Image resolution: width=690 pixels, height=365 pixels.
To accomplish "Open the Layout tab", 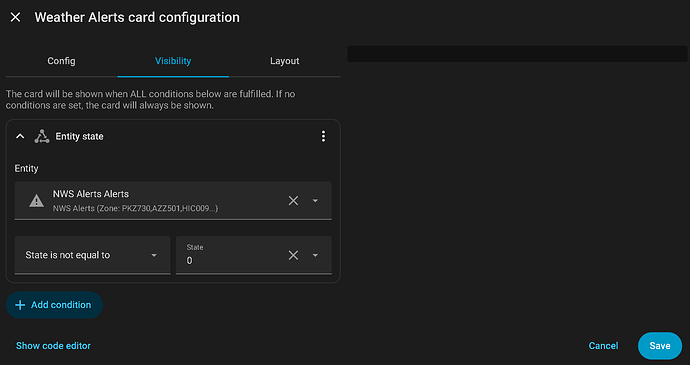I will [x=285, y=61].
